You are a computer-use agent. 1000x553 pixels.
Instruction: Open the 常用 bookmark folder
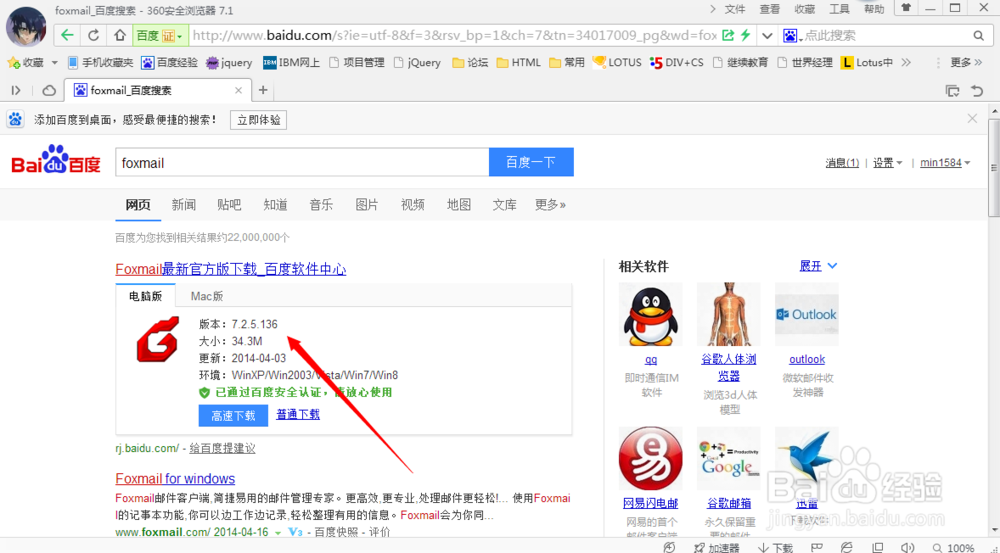567,63
